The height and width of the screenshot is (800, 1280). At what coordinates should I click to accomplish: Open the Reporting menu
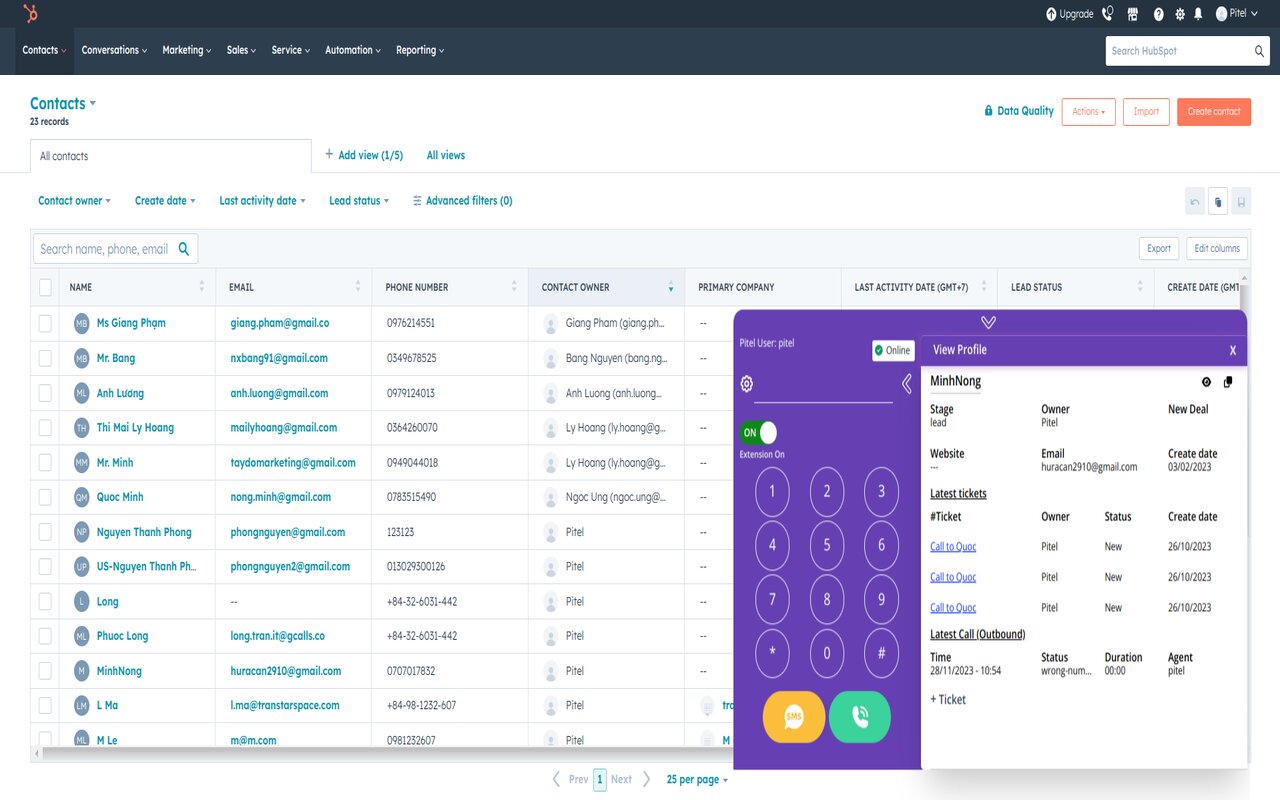pos(420,50)
